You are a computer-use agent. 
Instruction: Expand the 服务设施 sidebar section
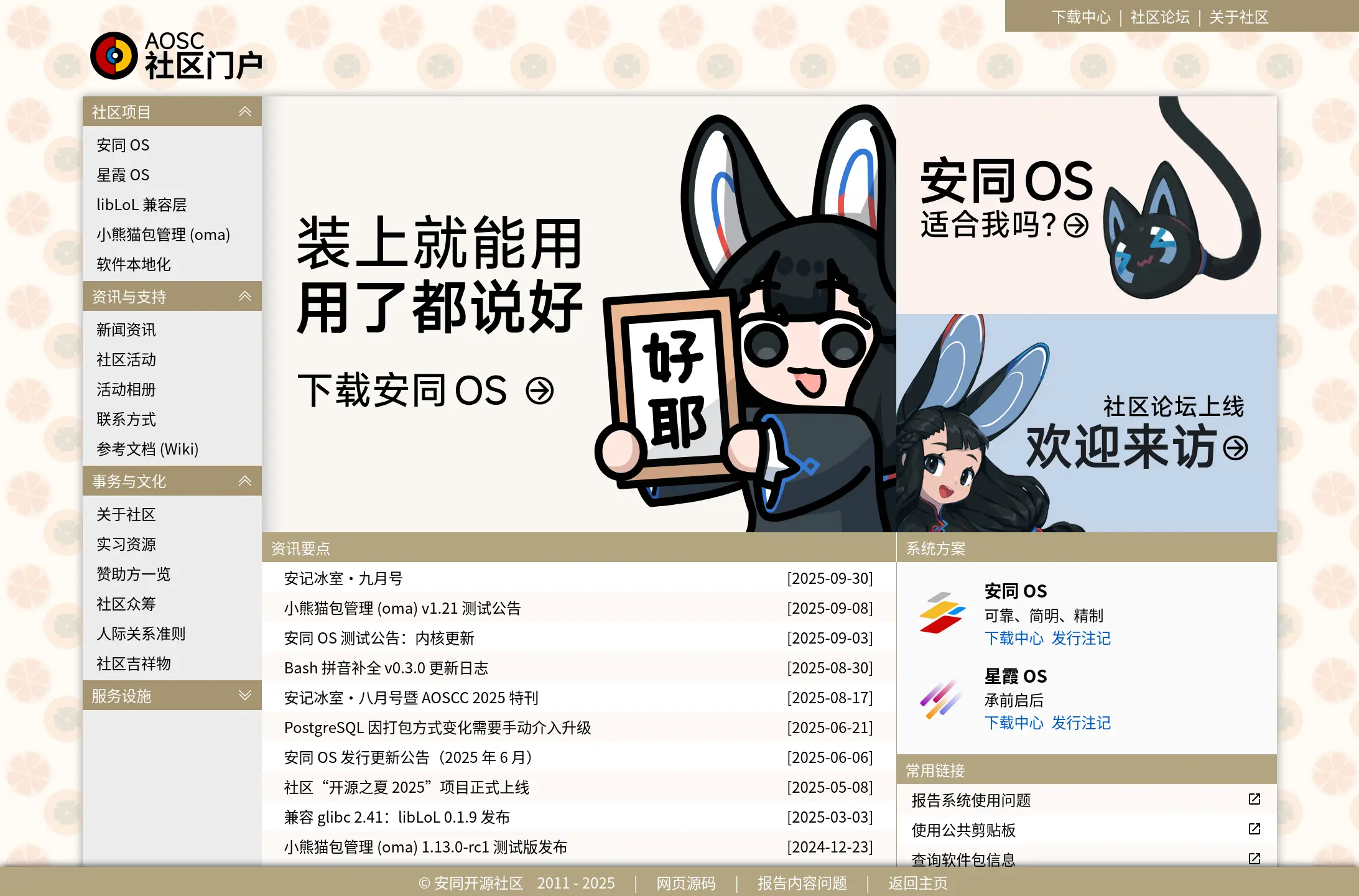[x=245, y=695]
